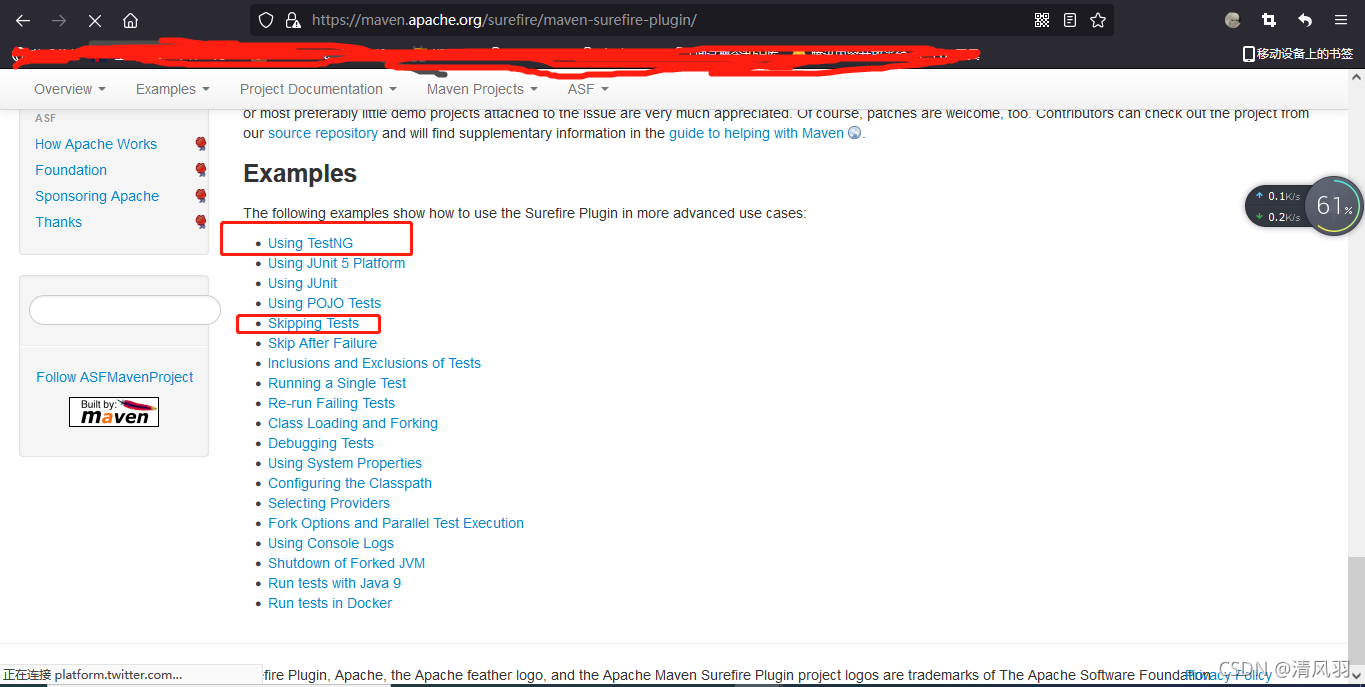Open the Re-run Failing Tests link
This screenshot has height=687, width=1365.
tap(331, 403)
